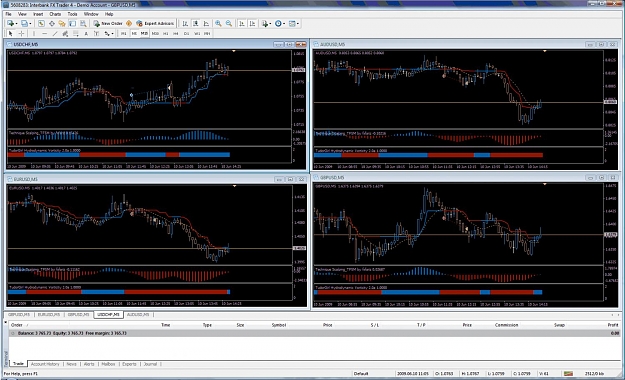This screenshot has height=380, width=625.
Task: Sort trades by the Profit column
Action: (x=613, y=325)
